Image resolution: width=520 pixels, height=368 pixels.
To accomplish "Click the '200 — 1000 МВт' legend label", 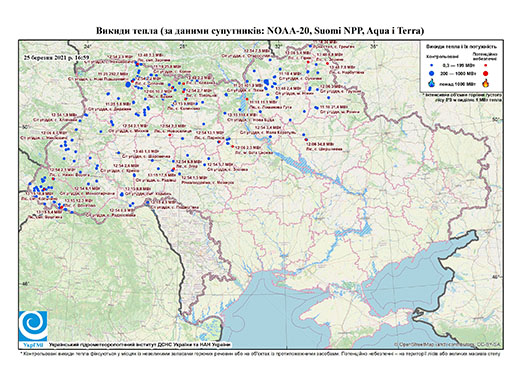I will click(459, 73).
